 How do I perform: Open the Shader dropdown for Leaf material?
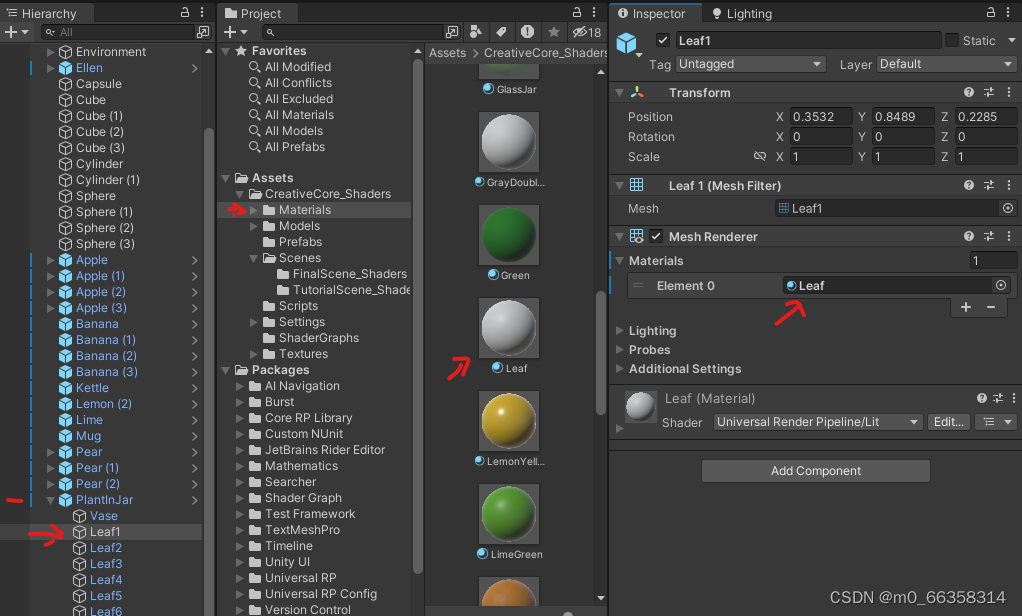[817, 421]
